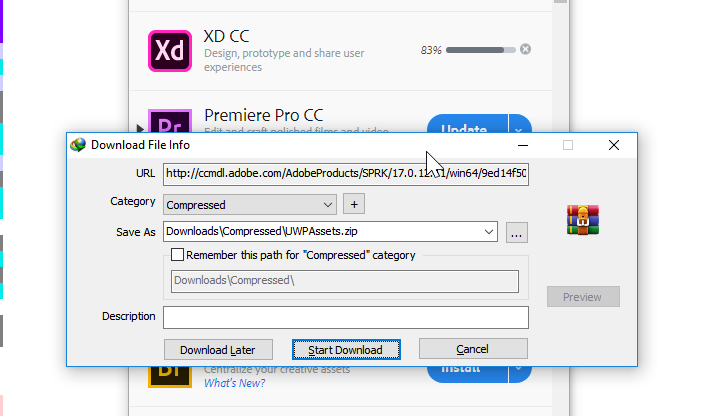Click the Cancel button

click(x=473, y=348)
